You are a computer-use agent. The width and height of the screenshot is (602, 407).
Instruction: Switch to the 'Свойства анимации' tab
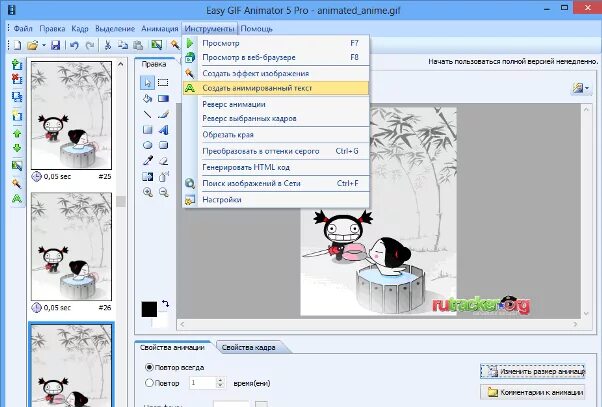coord(172,347)
